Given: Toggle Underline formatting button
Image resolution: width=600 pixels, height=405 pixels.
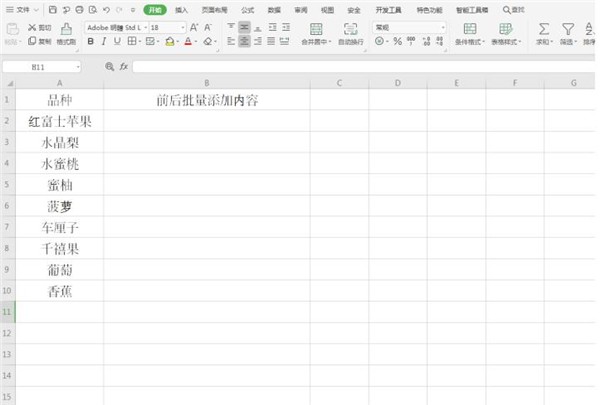Looking at the screenshot, I should coord(117,41).
